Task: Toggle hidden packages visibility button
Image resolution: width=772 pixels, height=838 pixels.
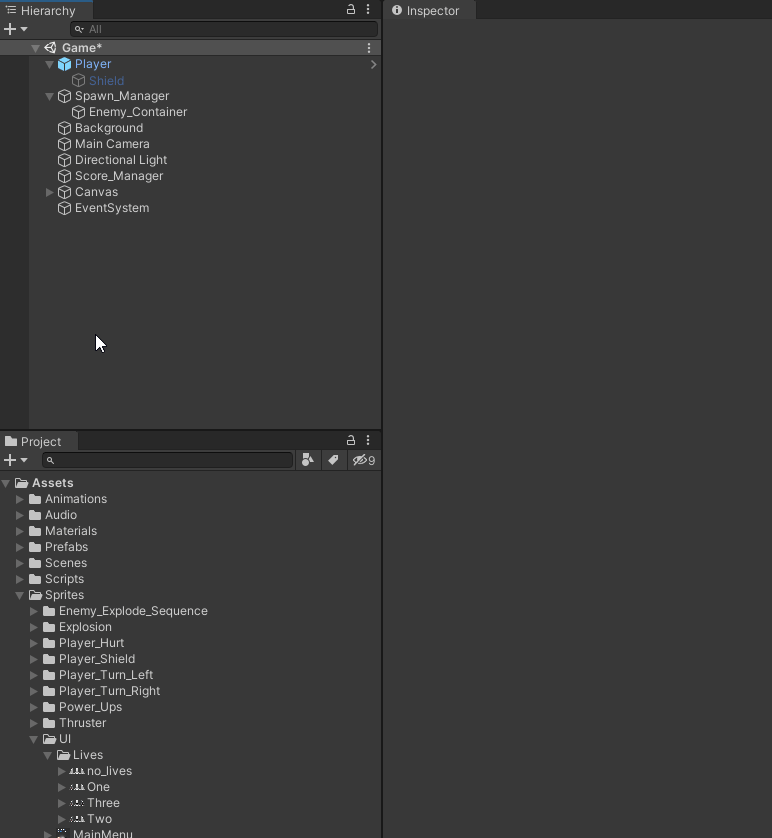Action: tap(364, 460)
